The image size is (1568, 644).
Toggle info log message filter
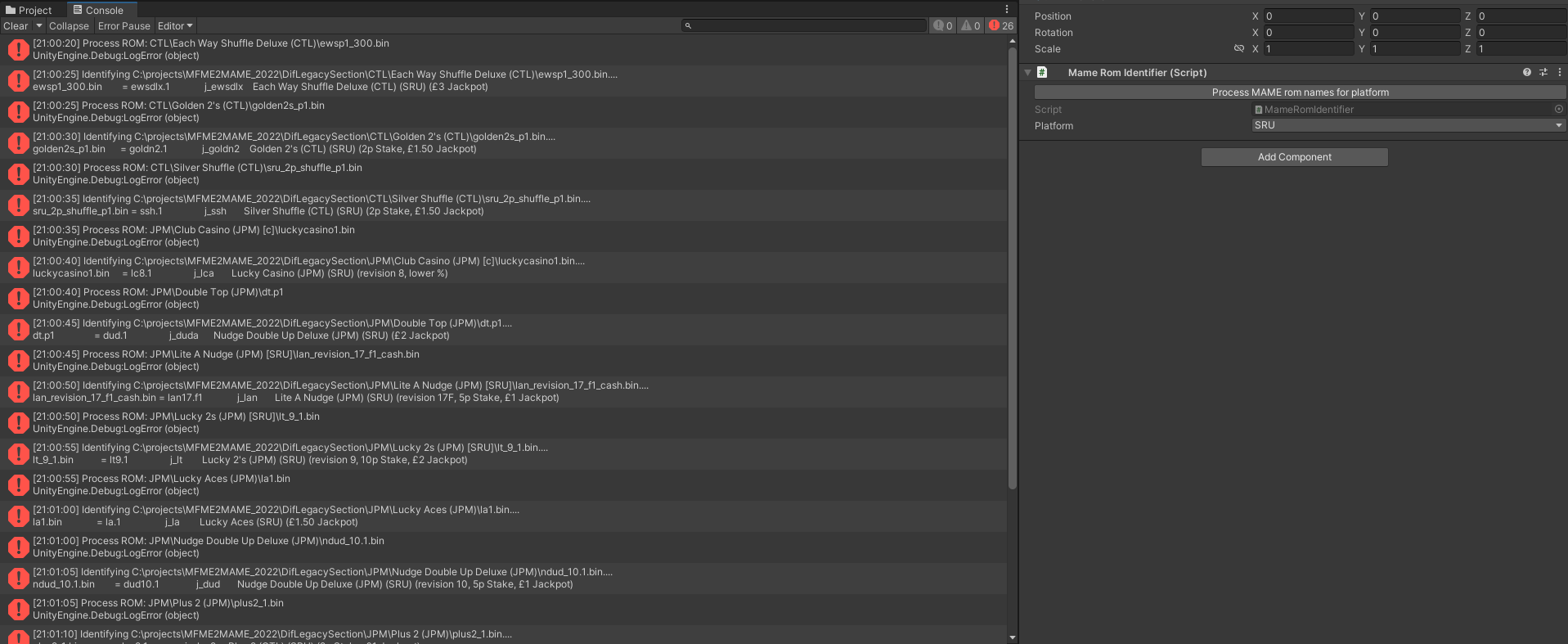pyautogui.click(x=942, y=26)
